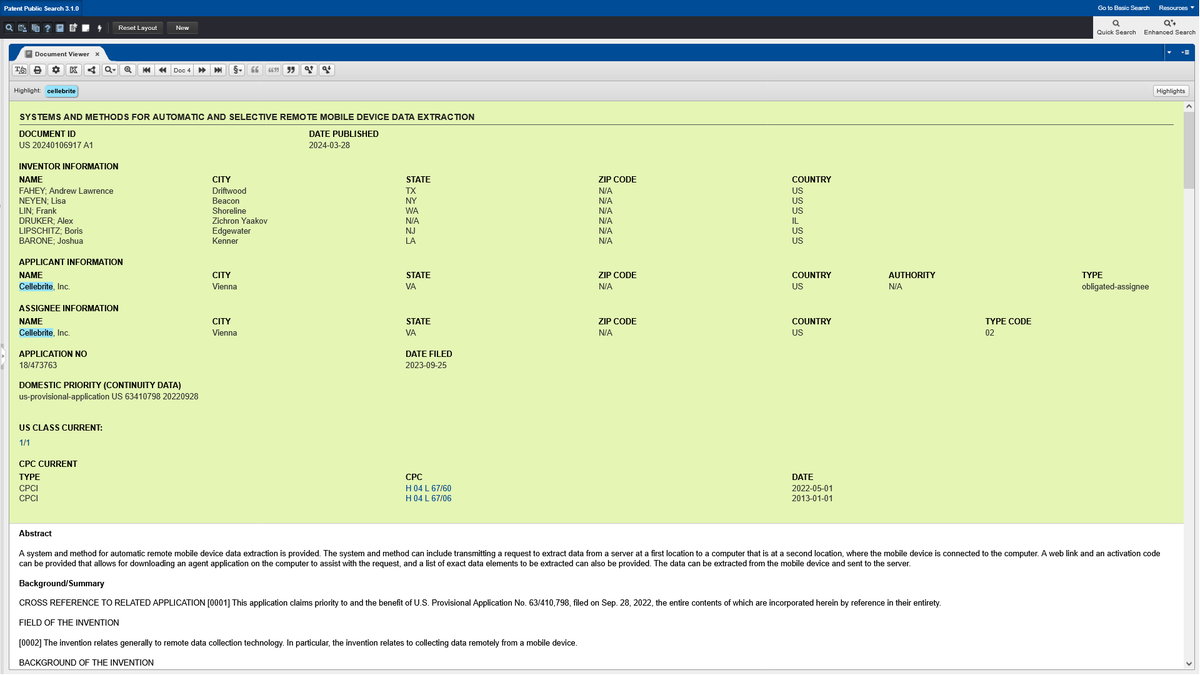Open the tagged documents copy icon
Screen dimensions: 1200x675
click(35, 27)
